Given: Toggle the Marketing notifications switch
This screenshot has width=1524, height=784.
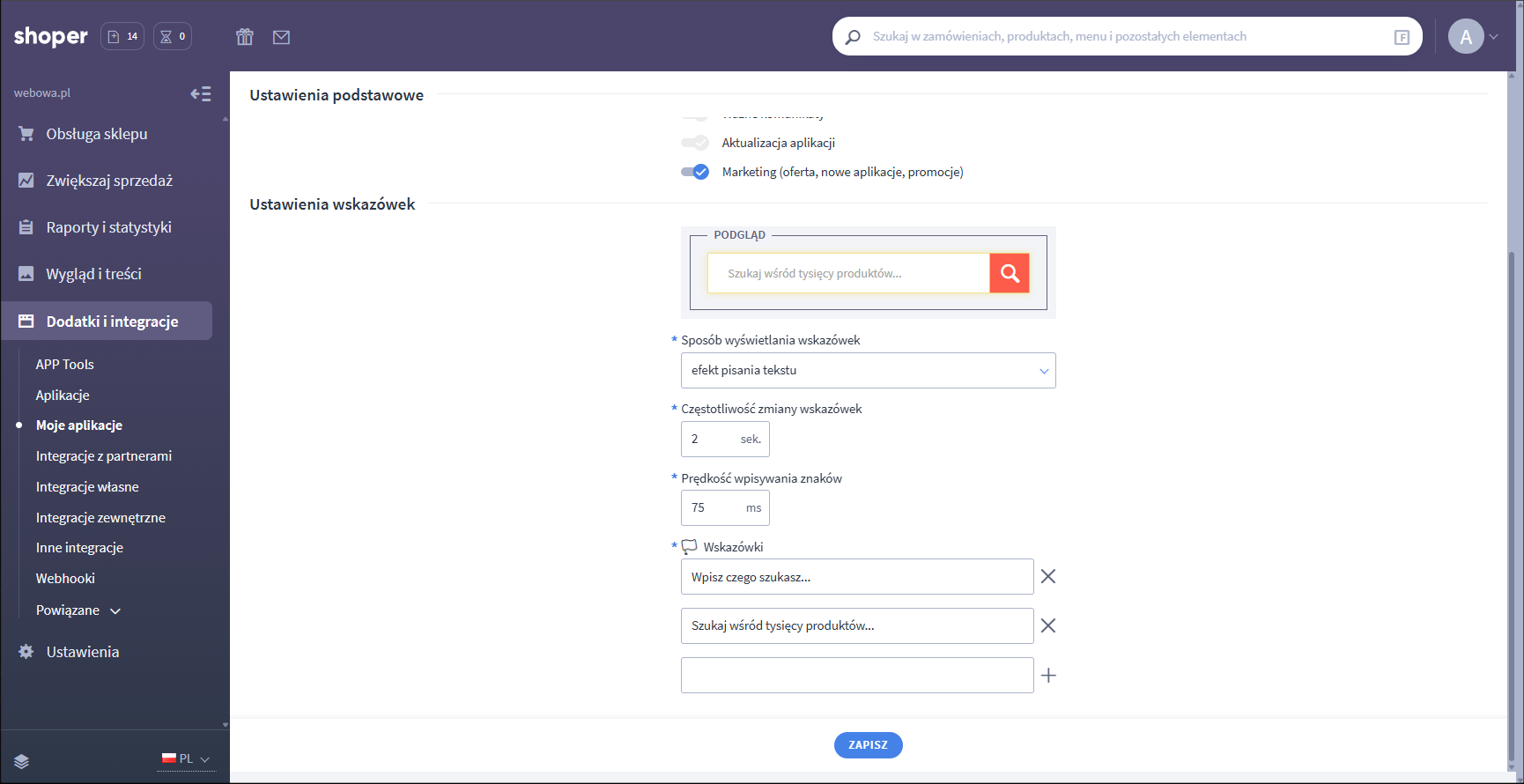Looking at the screenshot, I should (x=695, y=172).
